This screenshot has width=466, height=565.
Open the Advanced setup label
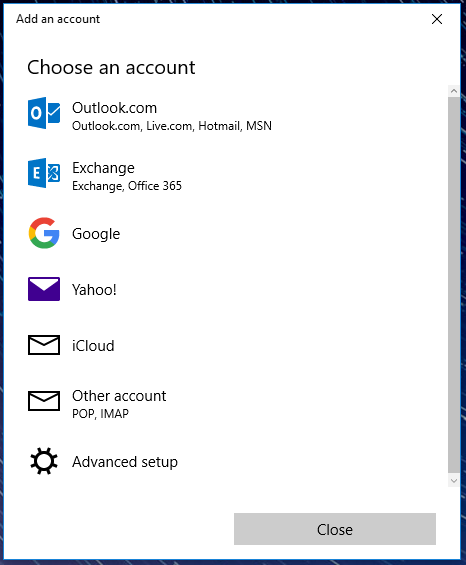coord(125,462)
